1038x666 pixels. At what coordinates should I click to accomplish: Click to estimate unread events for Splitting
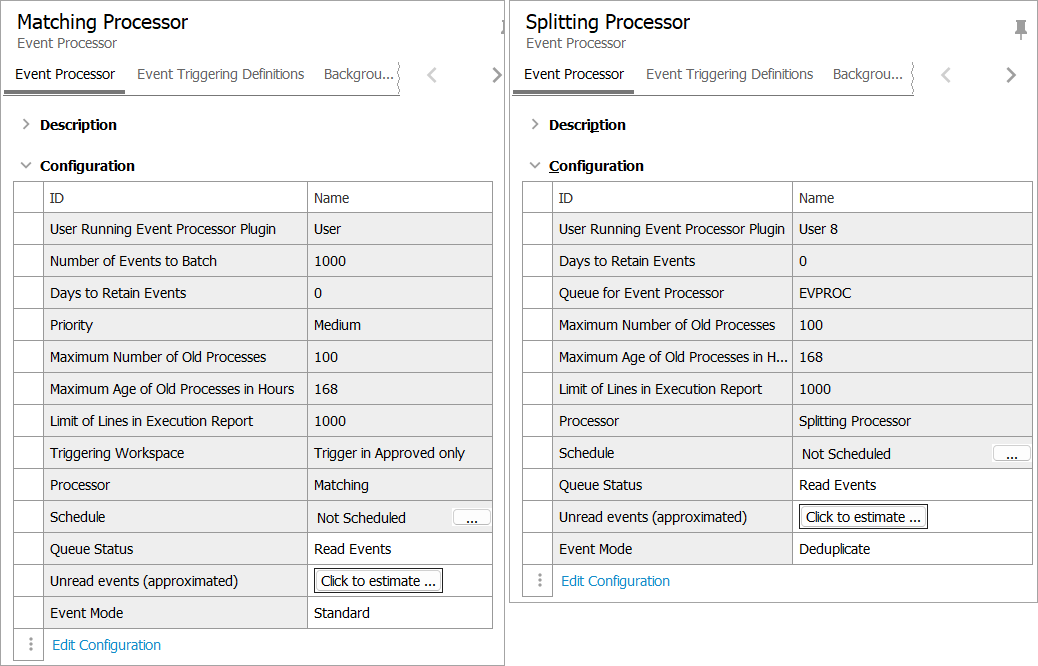click(x=863, y=517)
